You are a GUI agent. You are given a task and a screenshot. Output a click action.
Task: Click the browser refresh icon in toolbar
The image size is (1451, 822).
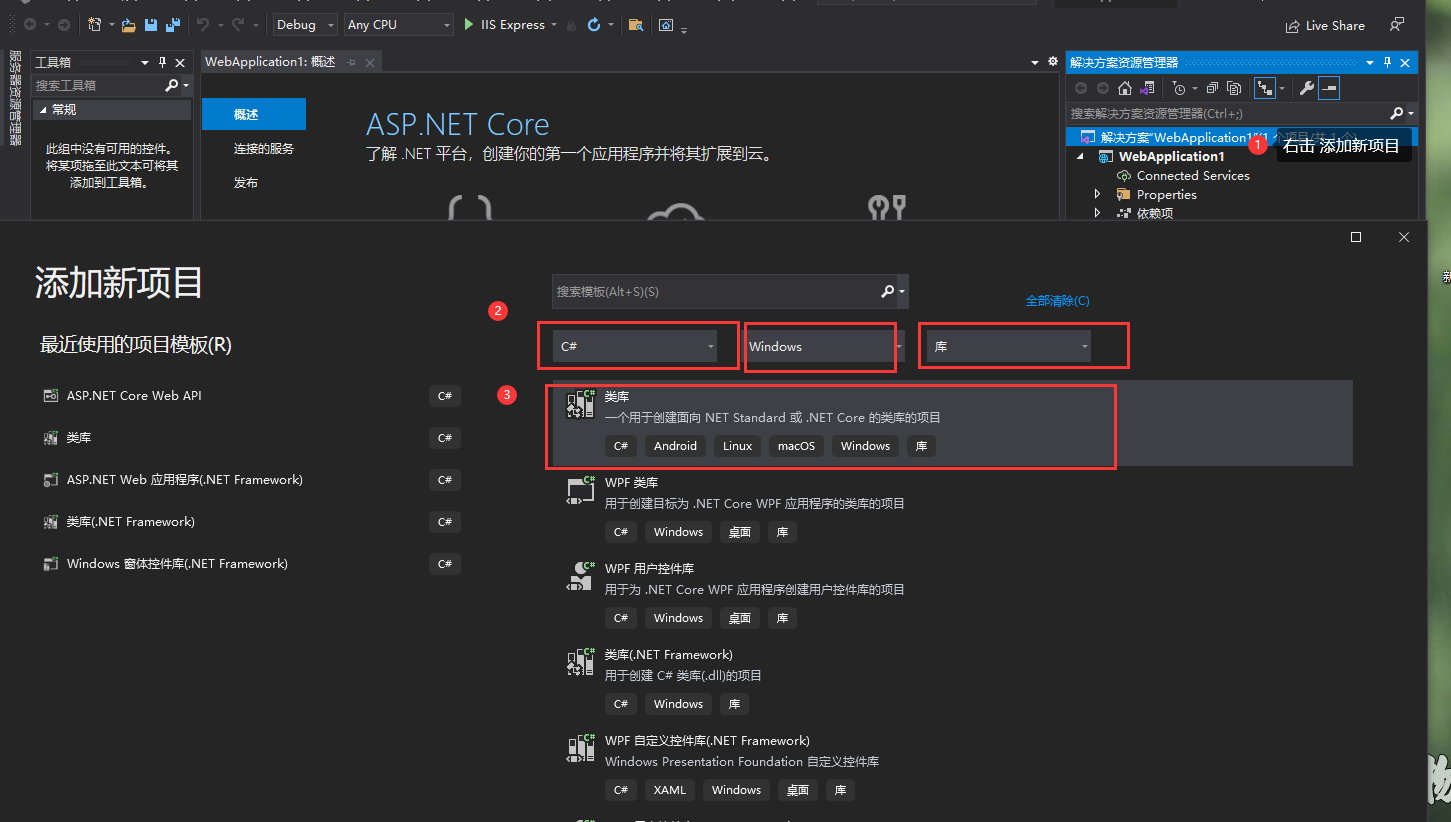click(594, 25)
